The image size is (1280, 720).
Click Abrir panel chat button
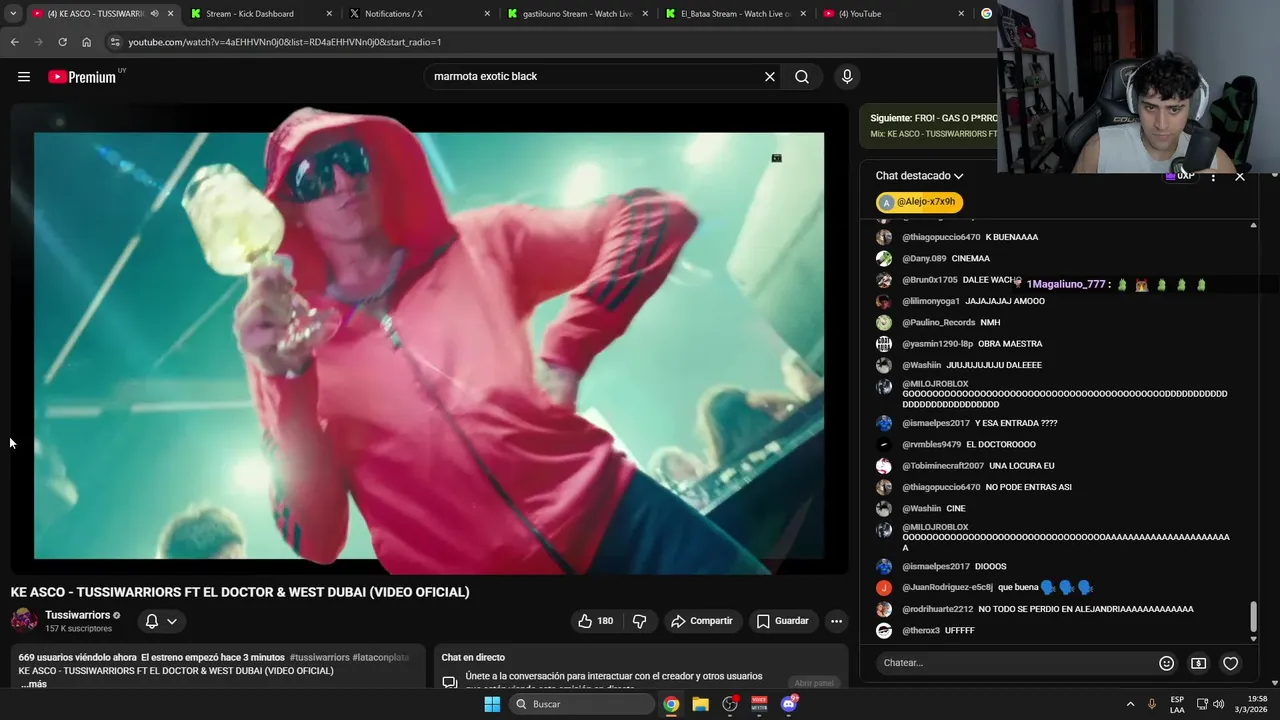tap(814, 683)
